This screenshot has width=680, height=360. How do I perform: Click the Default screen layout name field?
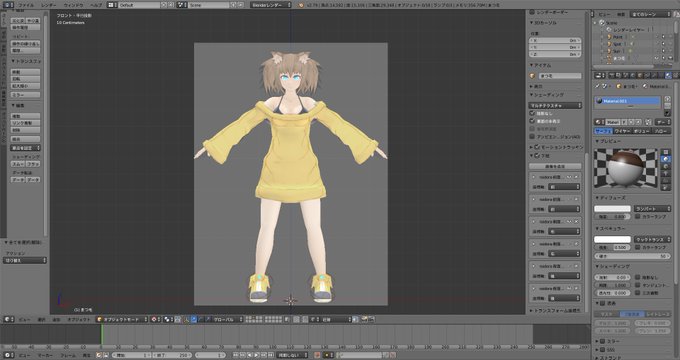pos(139,5)
